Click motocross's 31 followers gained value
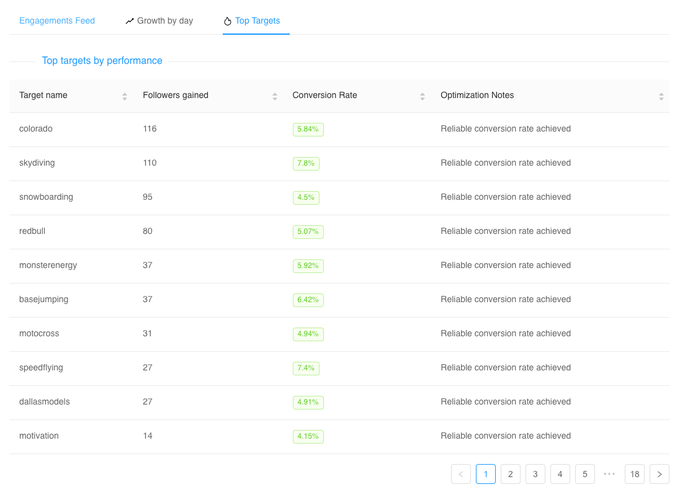Viewport: 680px width, 492px height. click(147, 333)
